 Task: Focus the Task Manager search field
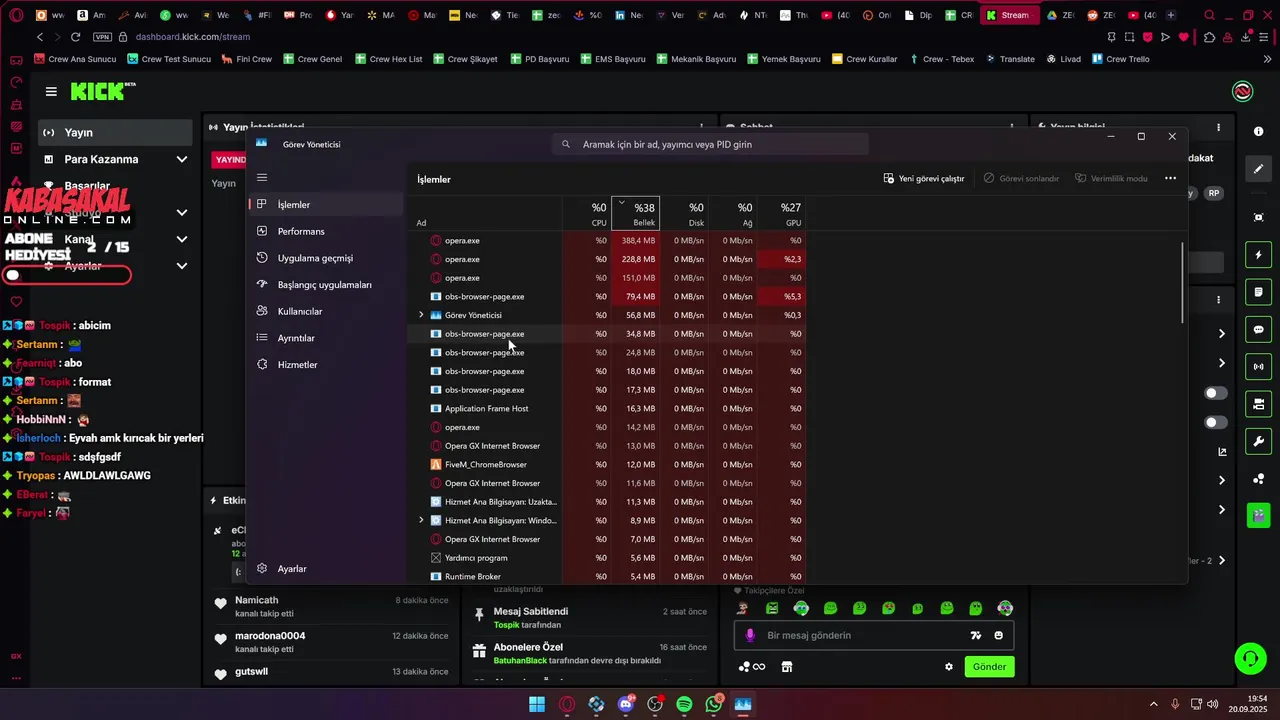(710, 144)
